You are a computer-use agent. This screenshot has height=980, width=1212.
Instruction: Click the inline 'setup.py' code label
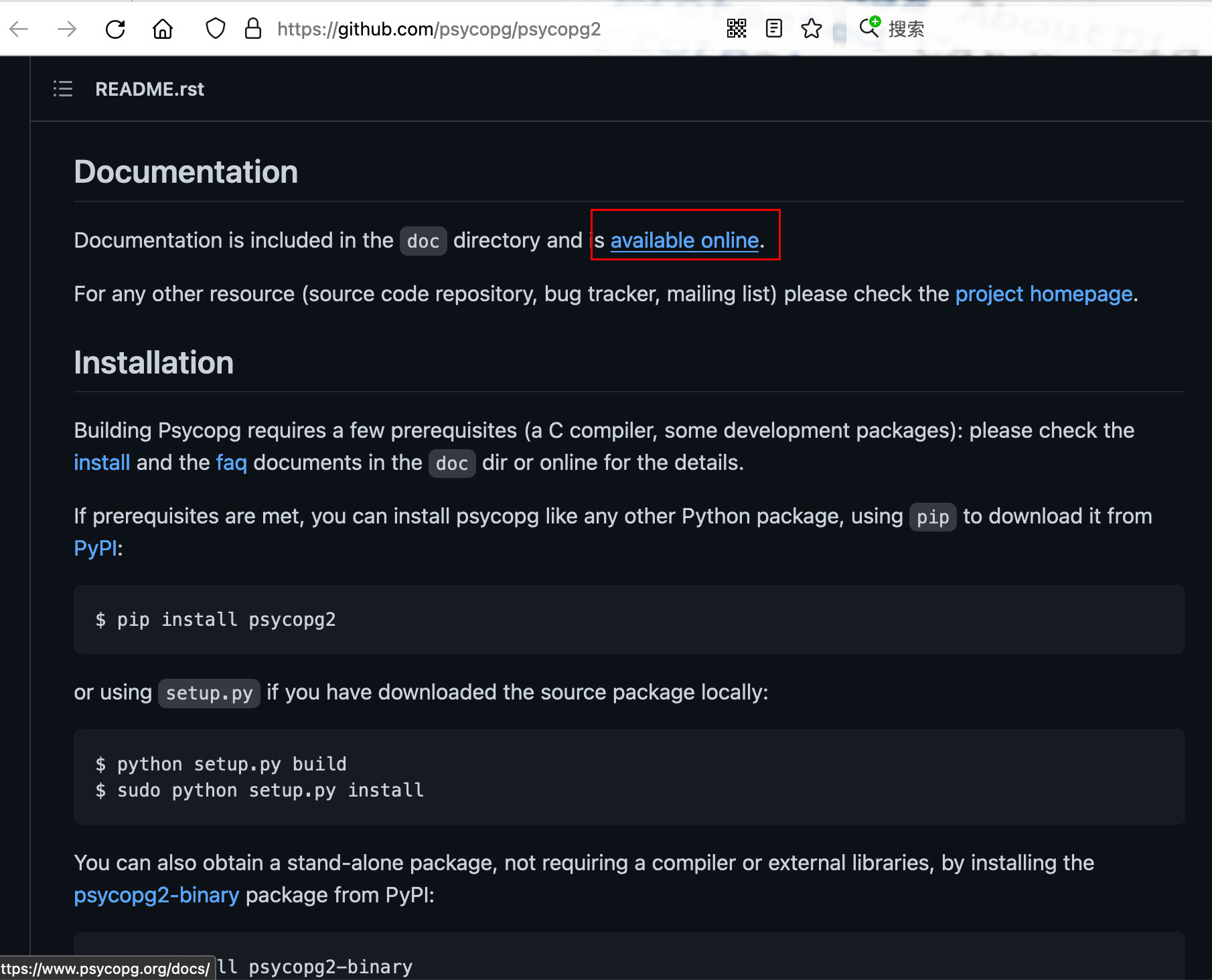pyautogui.click(x=209, y=693)
